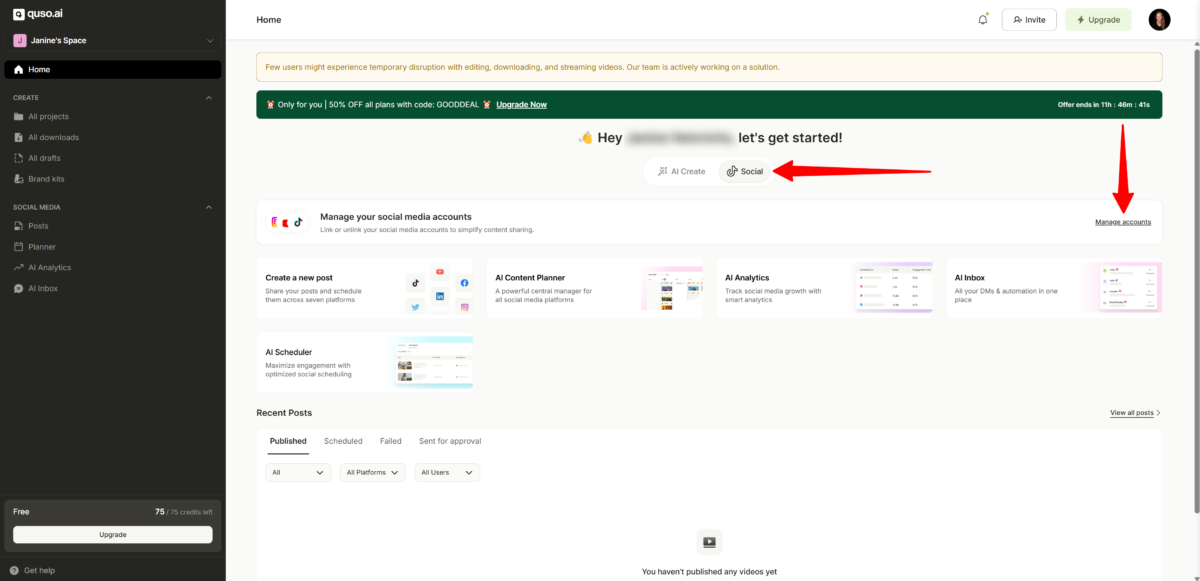Click the Upgrade Now link

[x=521, y=105]
